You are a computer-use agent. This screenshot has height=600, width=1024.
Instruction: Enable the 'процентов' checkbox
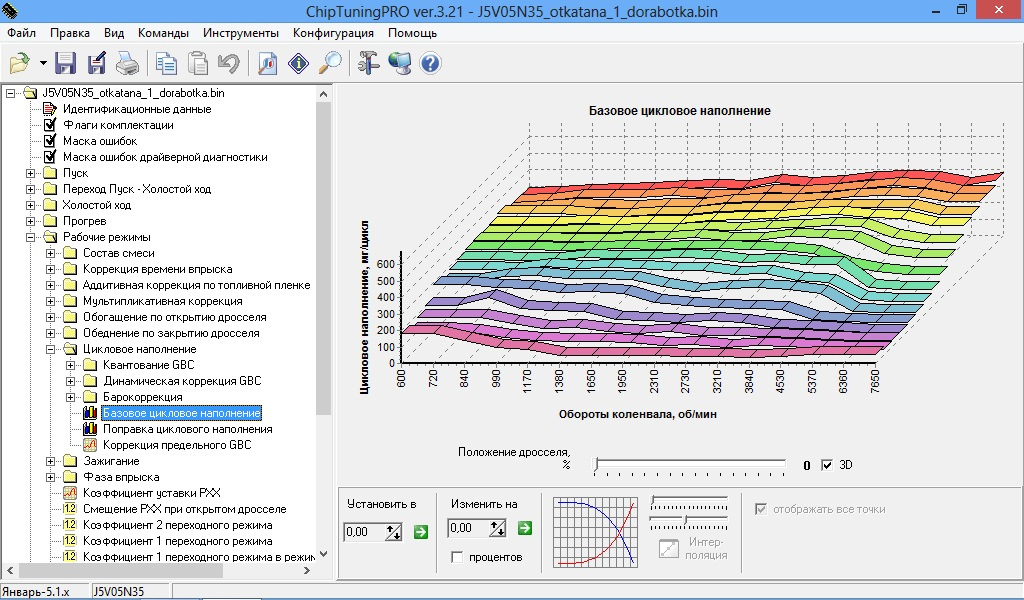pos(457,557)
